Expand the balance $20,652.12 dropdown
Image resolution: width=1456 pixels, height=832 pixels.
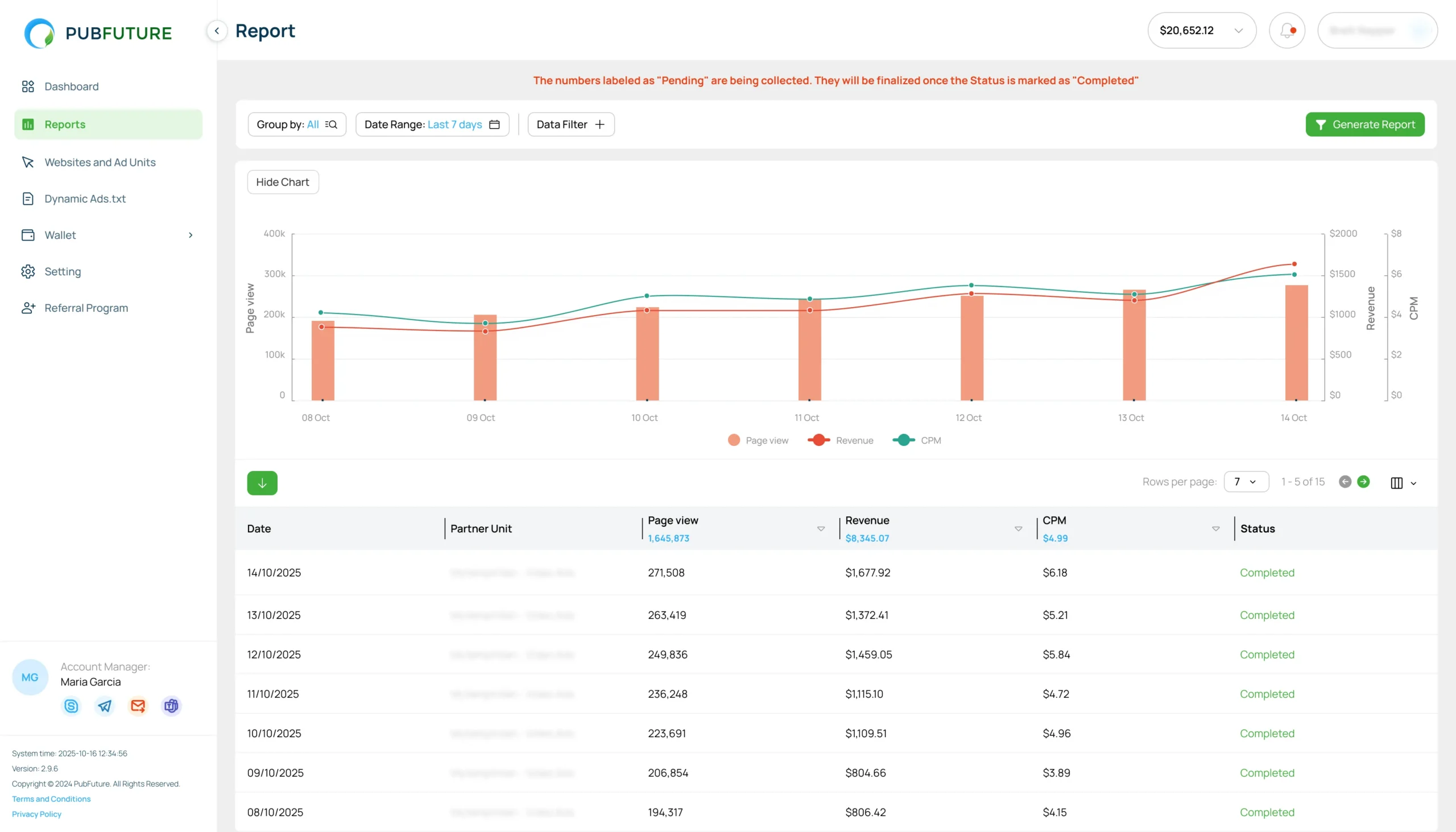1201,30
